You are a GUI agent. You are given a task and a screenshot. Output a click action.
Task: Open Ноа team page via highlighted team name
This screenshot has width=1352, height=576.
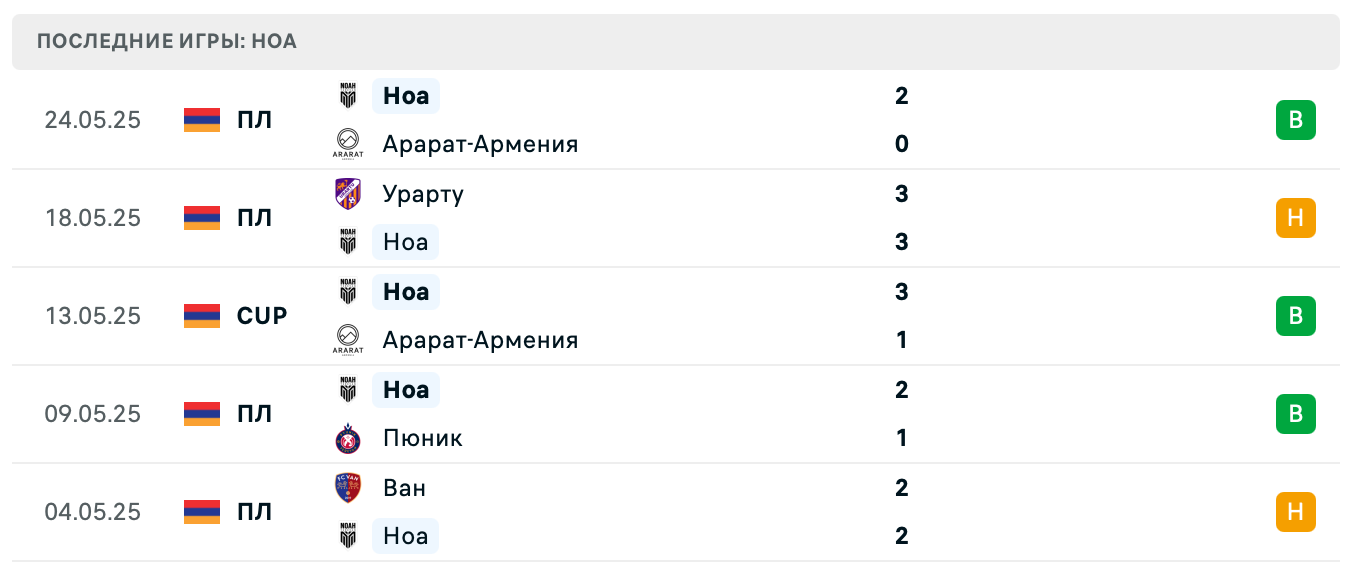point(405,96)
